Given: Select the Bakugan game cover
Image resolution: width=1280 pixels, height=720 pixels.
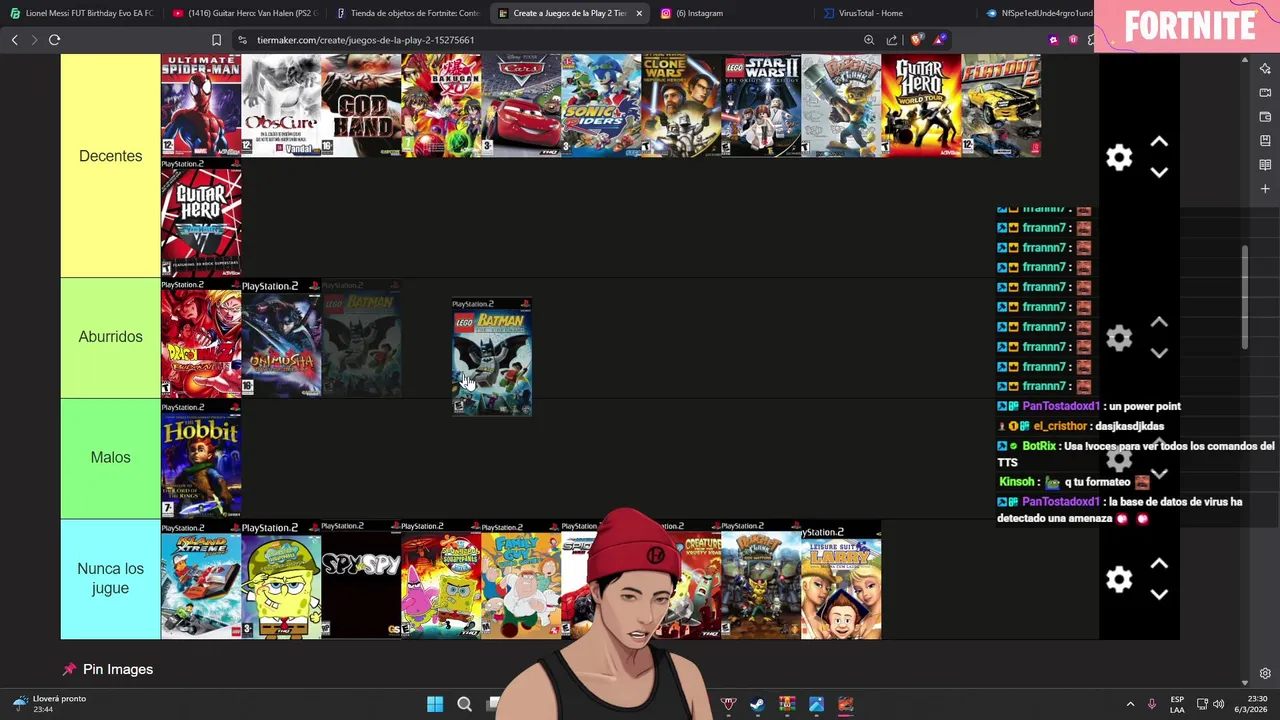Looking at the screenshot, I should (x=441, y=105).
